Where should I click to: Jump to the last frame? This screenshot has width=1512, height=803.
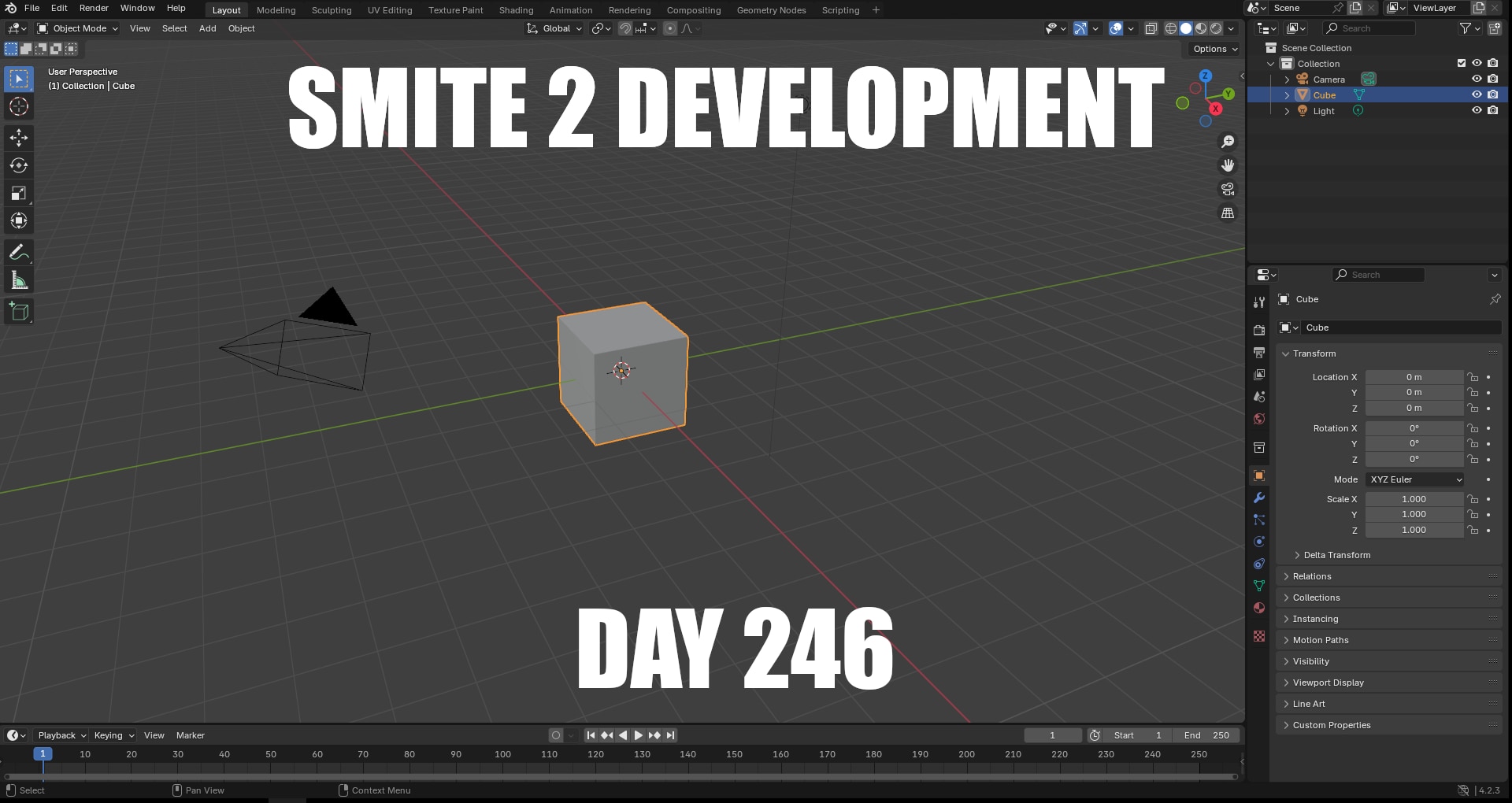[x=670, y=735]
